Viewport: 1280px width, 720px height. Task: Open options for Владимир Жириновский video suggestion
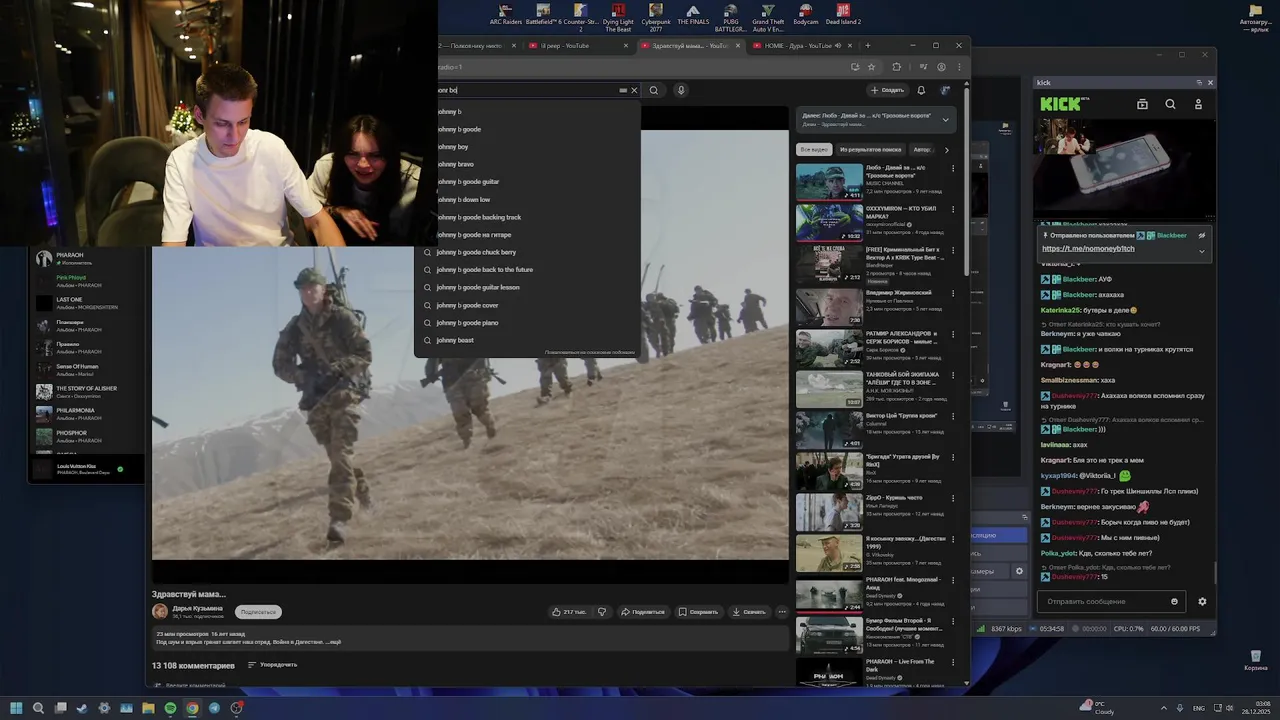point(953,293)
